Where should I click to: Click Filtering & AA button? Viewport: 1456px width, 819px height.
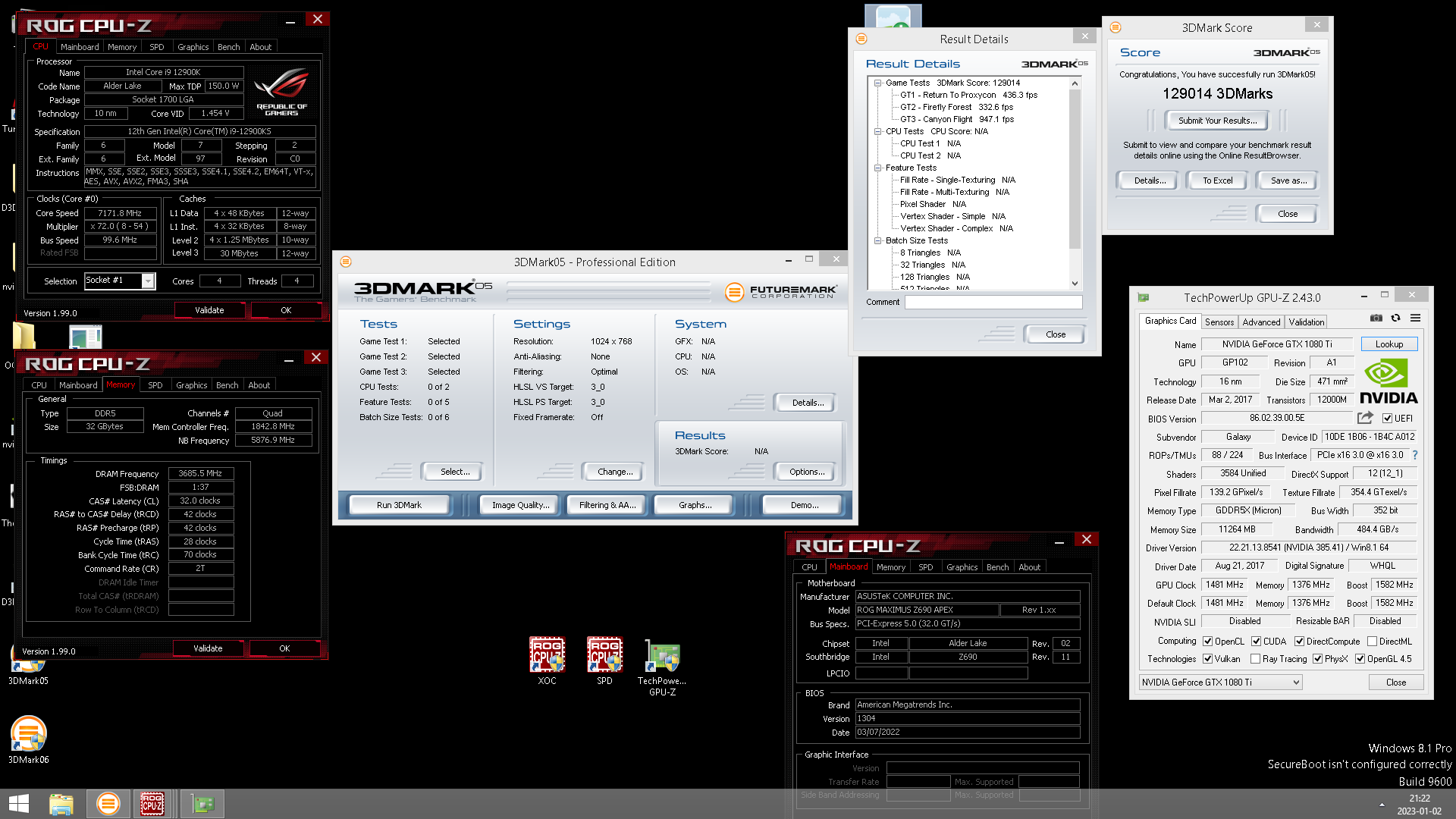(x=607, y=505)
